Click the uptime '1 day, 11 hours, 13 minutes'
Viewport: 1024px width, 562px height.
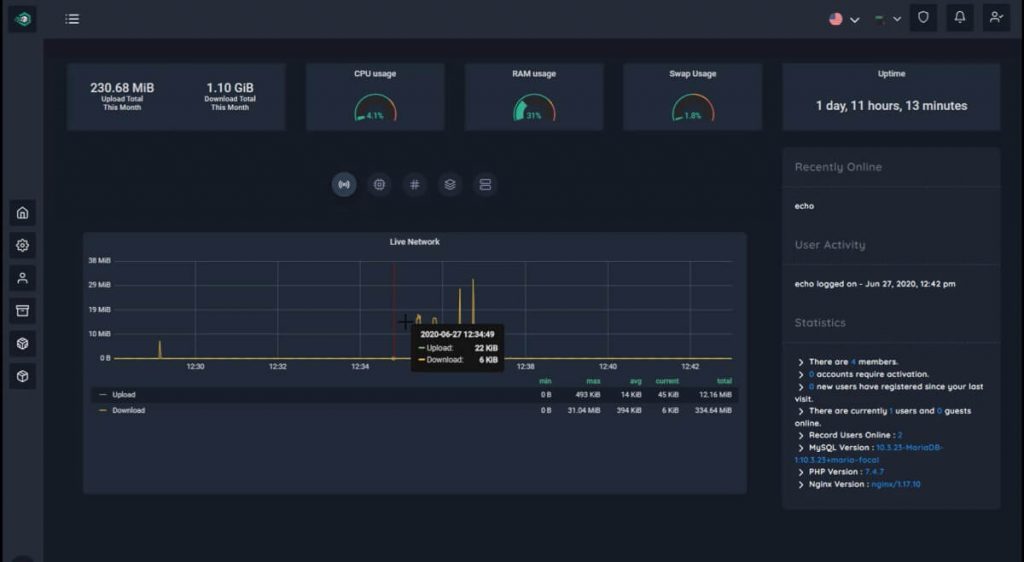pyautogui.click(x=891, y=106)
